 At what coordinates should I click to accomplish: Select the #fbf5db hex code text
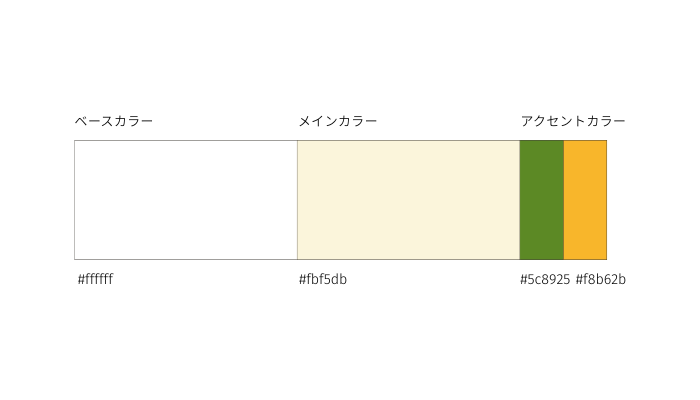click(x=323, y=279)
